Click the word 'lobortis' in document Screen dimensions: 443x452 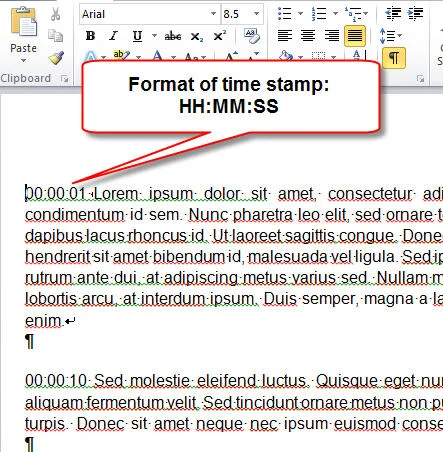click(51, 299)
